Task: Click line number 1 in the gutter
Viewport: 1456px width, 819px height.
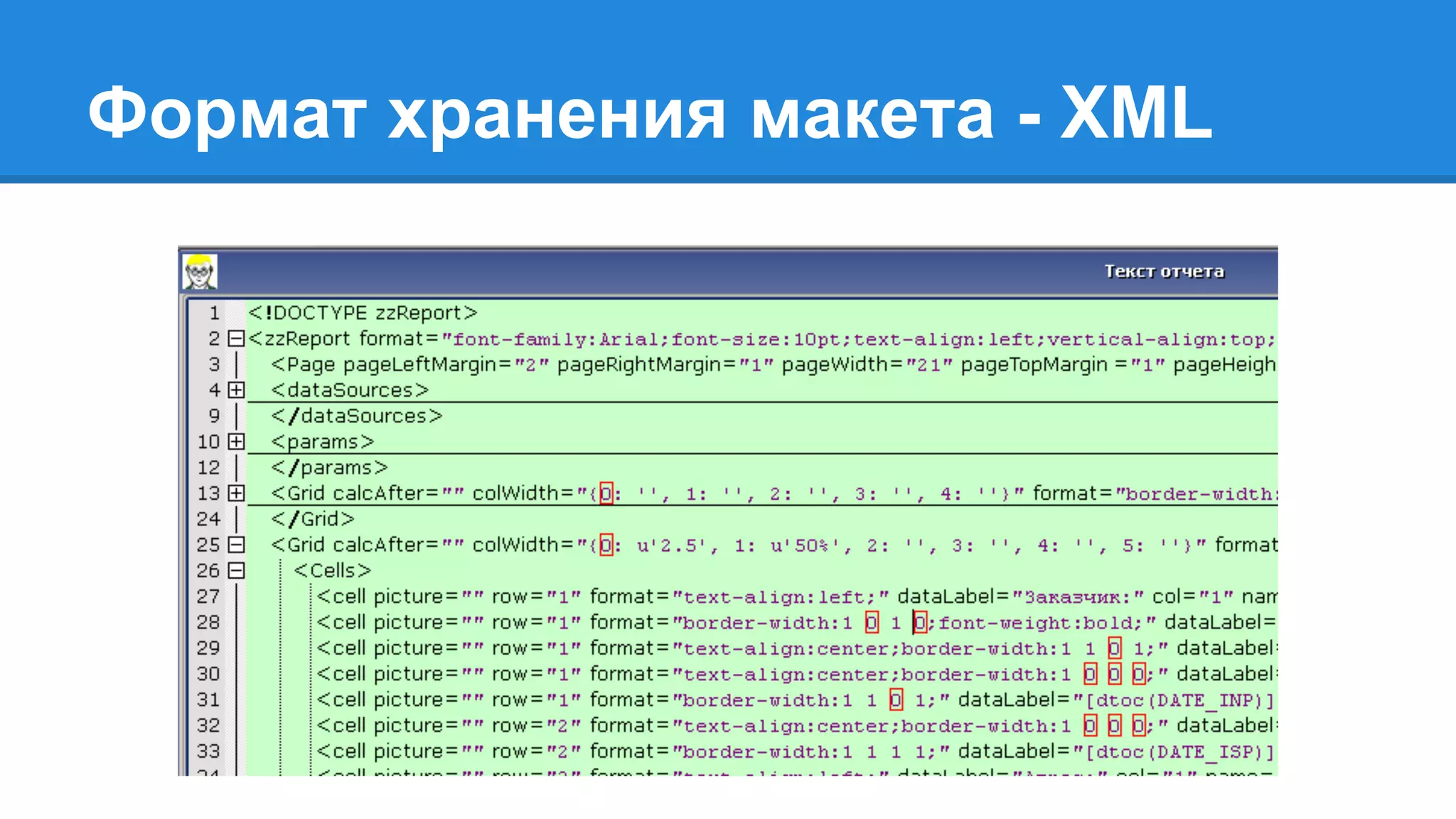Action: pyautogui.click(x=214, y=313)
